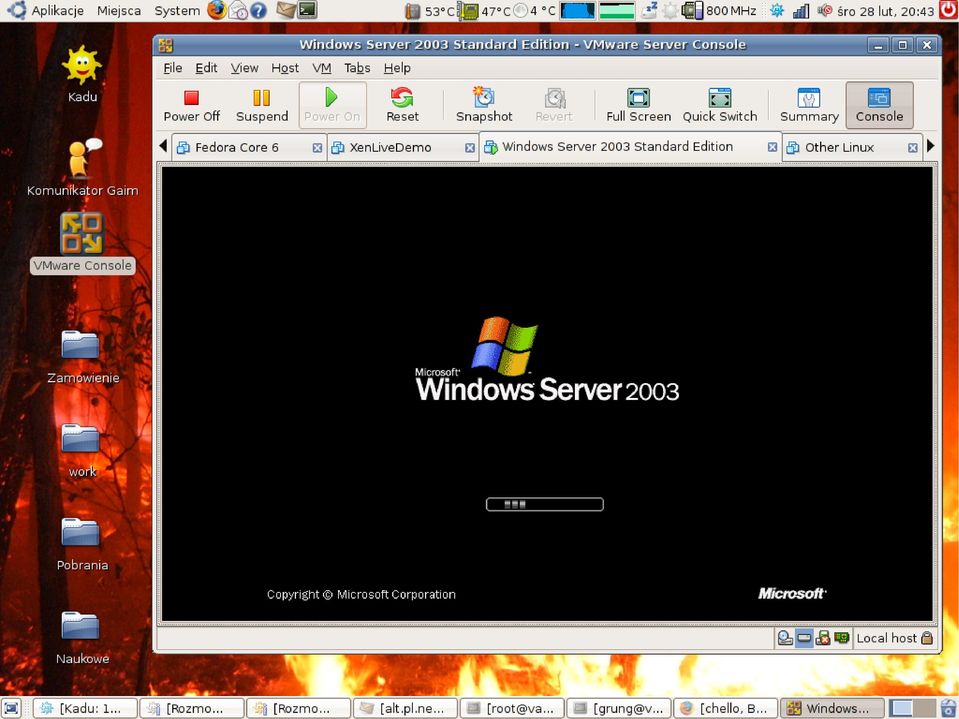Screen dimensions: 959x719
Task: Close the Other Linux tab
Action: click(x=913, y=148)
